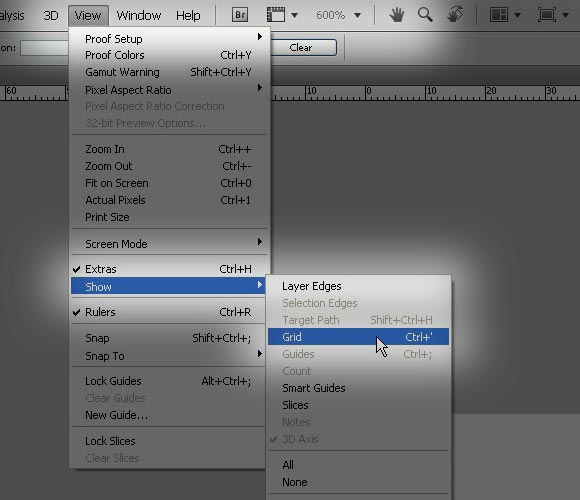Enable Grid in the Show submenu

358,337
